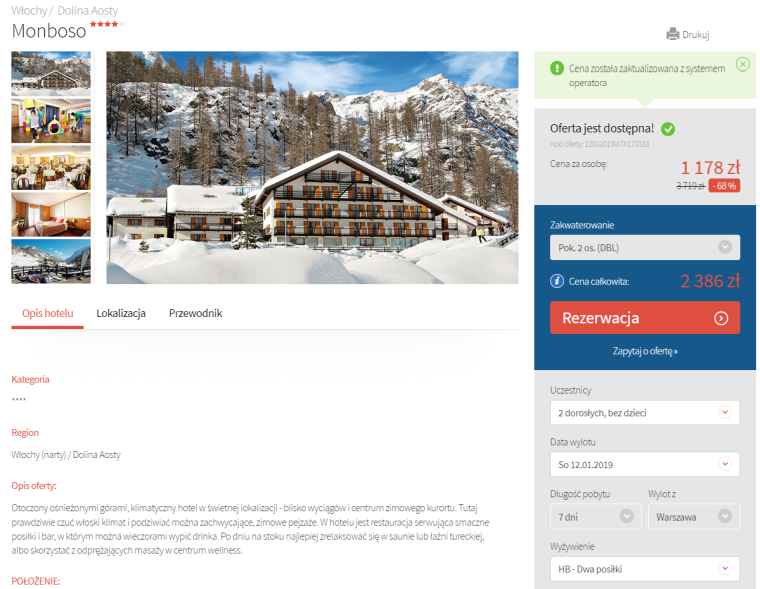This screenshot has height=589, width=760.
Task: Click the green offer-available checkmark icon
Action: pos(668,129)
